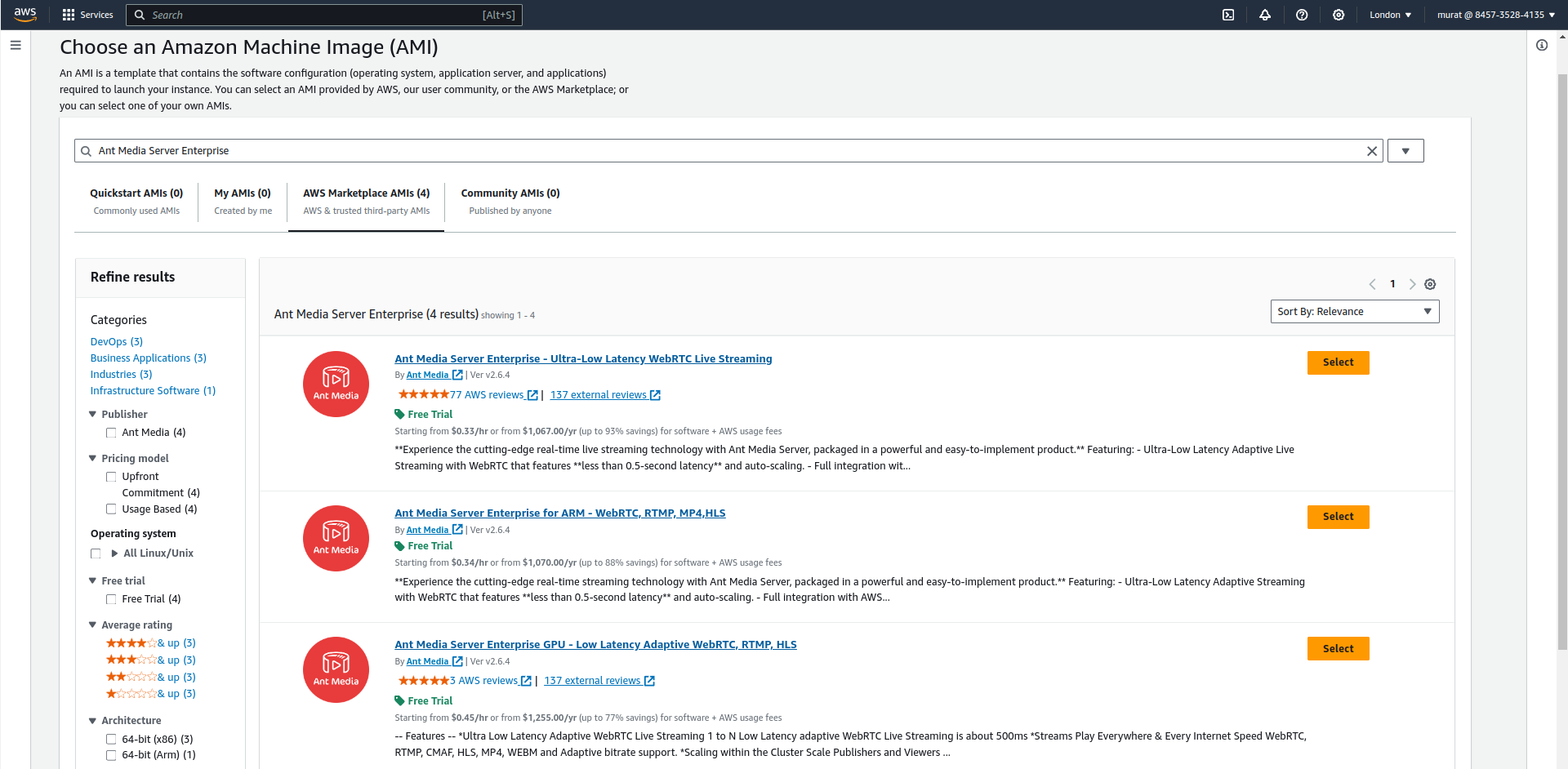
Task: Switch to My AMIs tab
Action: pyautogui.click(x=243, y=202)
